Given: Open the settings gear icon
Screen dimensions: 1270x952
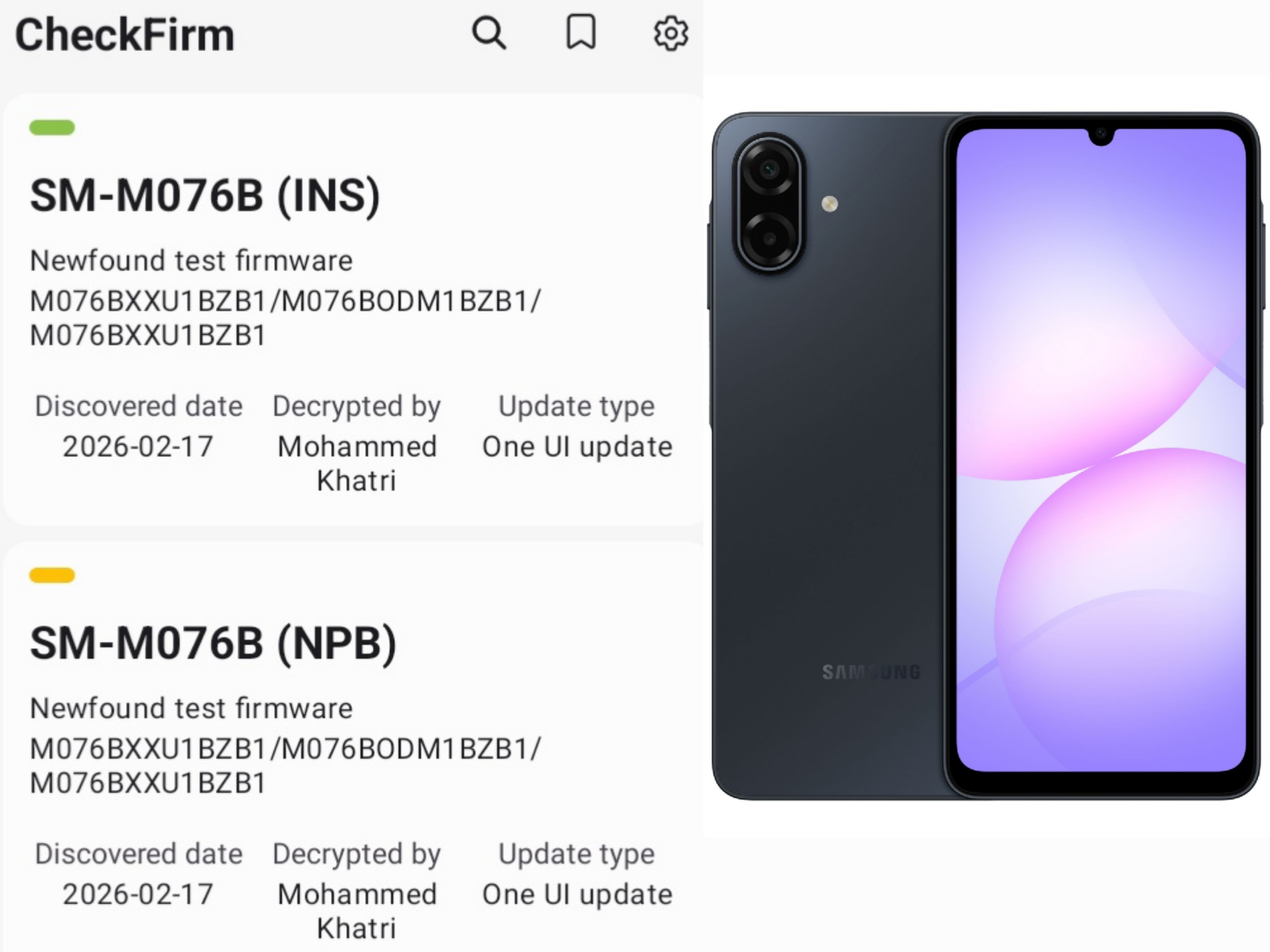Looking at the screenshot, I should pyautogui.click(x=671, y=33).
